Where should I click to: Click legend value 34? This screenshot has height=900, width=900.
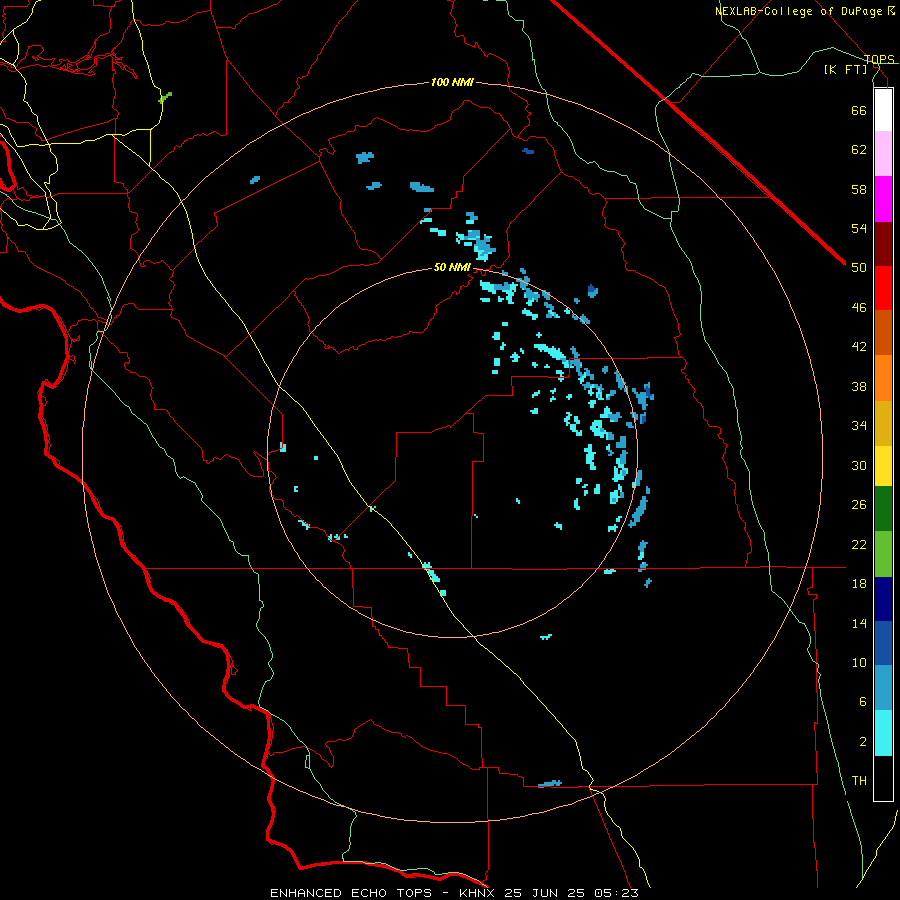coord(859,426)
